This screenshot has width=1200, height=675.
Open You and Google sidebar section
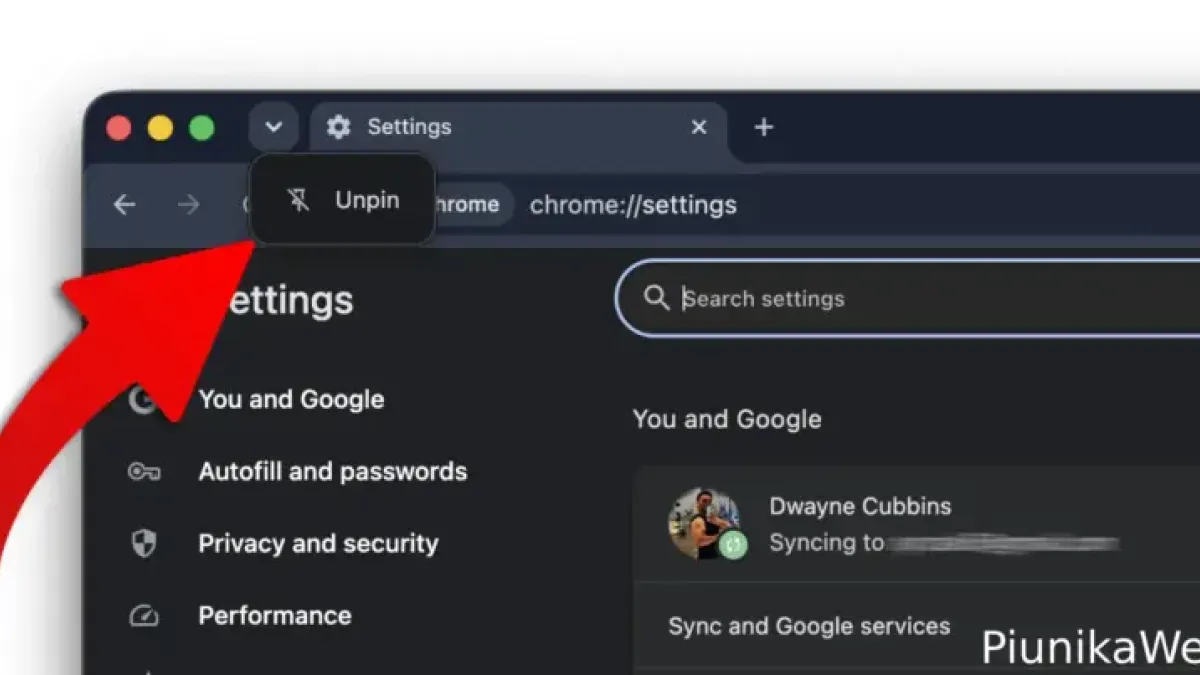[x=291, y=399]
